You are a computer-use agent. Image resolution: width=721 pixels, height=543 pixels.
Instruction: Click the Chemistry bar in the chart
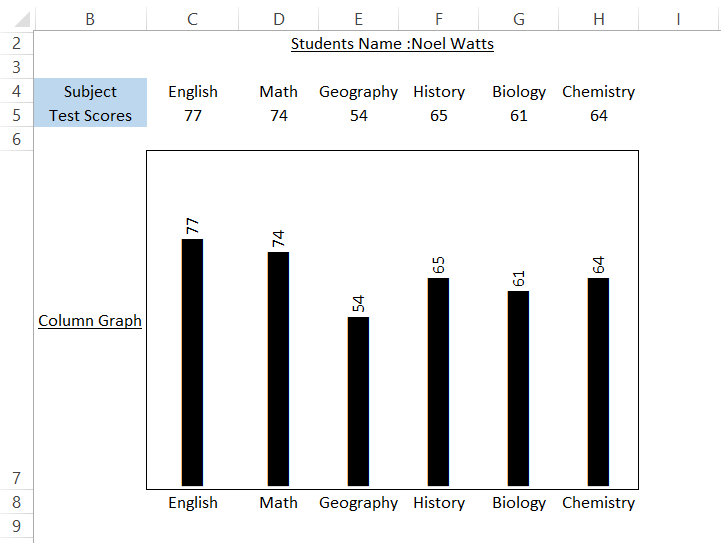tap(598, 380)
